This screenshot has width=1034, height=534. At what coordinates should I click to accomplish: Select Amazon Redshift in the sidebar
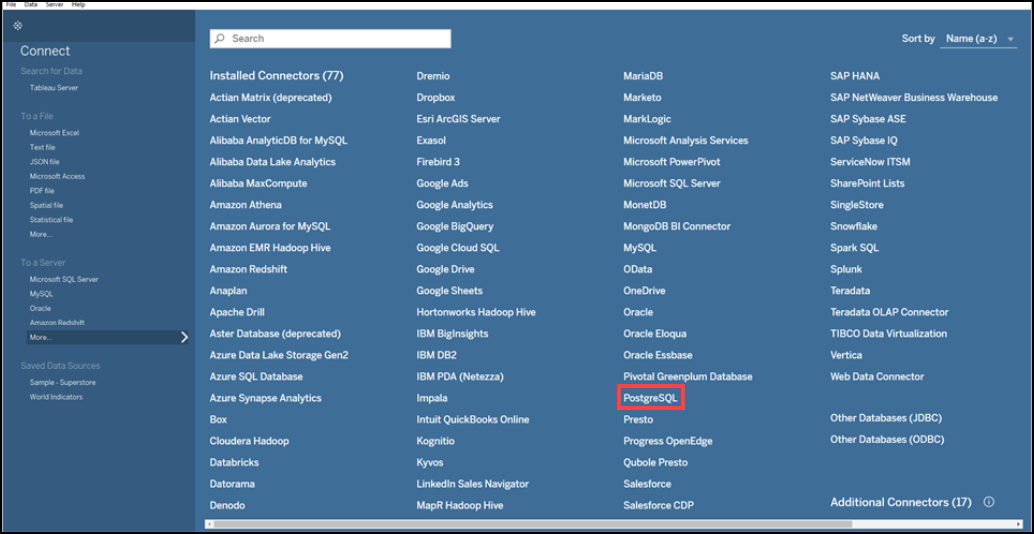tap(57, 323)
